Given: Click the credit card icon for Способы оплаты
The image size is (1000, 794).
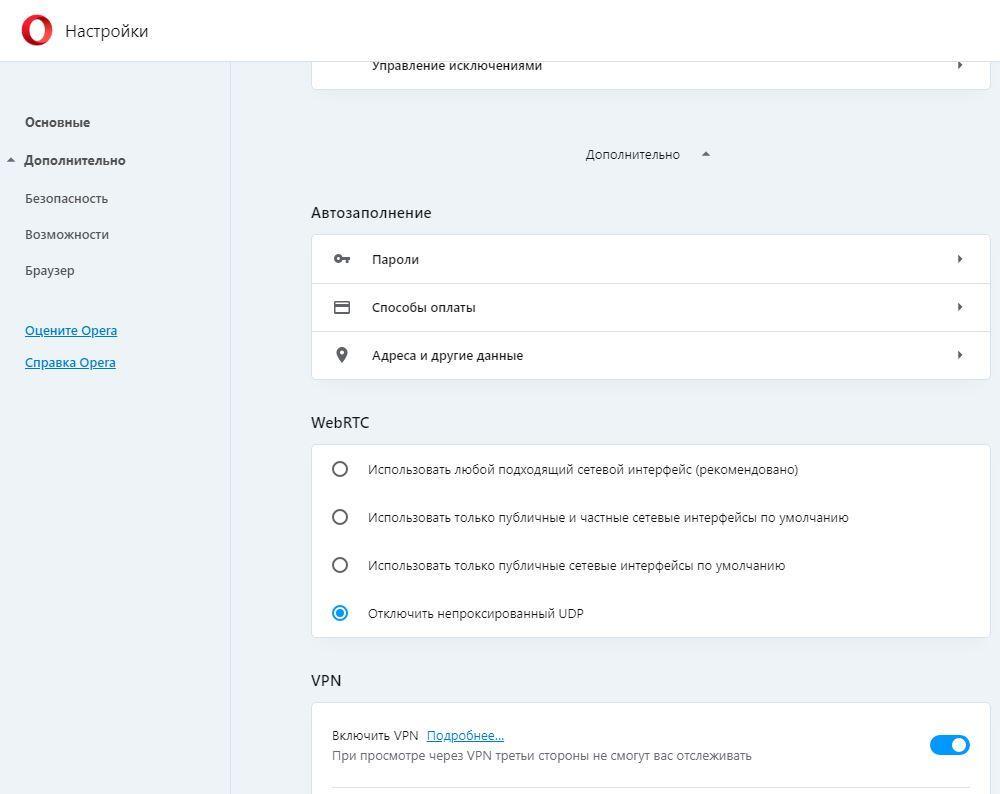Looking at the screenshot, I should pos(342,307).
